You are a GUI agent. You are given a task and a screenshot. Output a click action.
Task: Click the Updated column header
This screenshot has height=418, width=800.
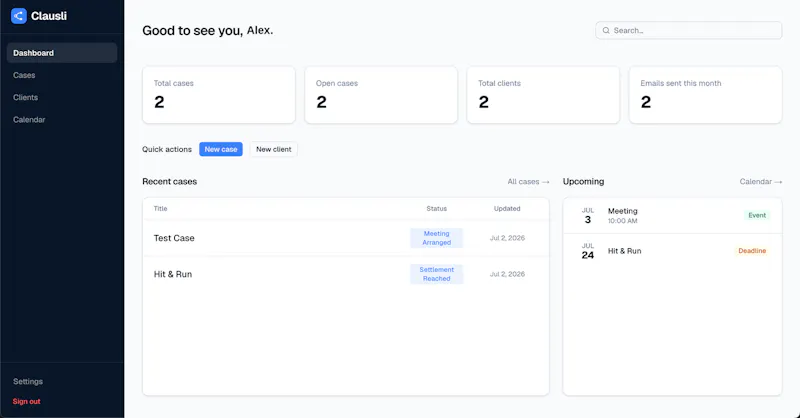tap(507, 209)
